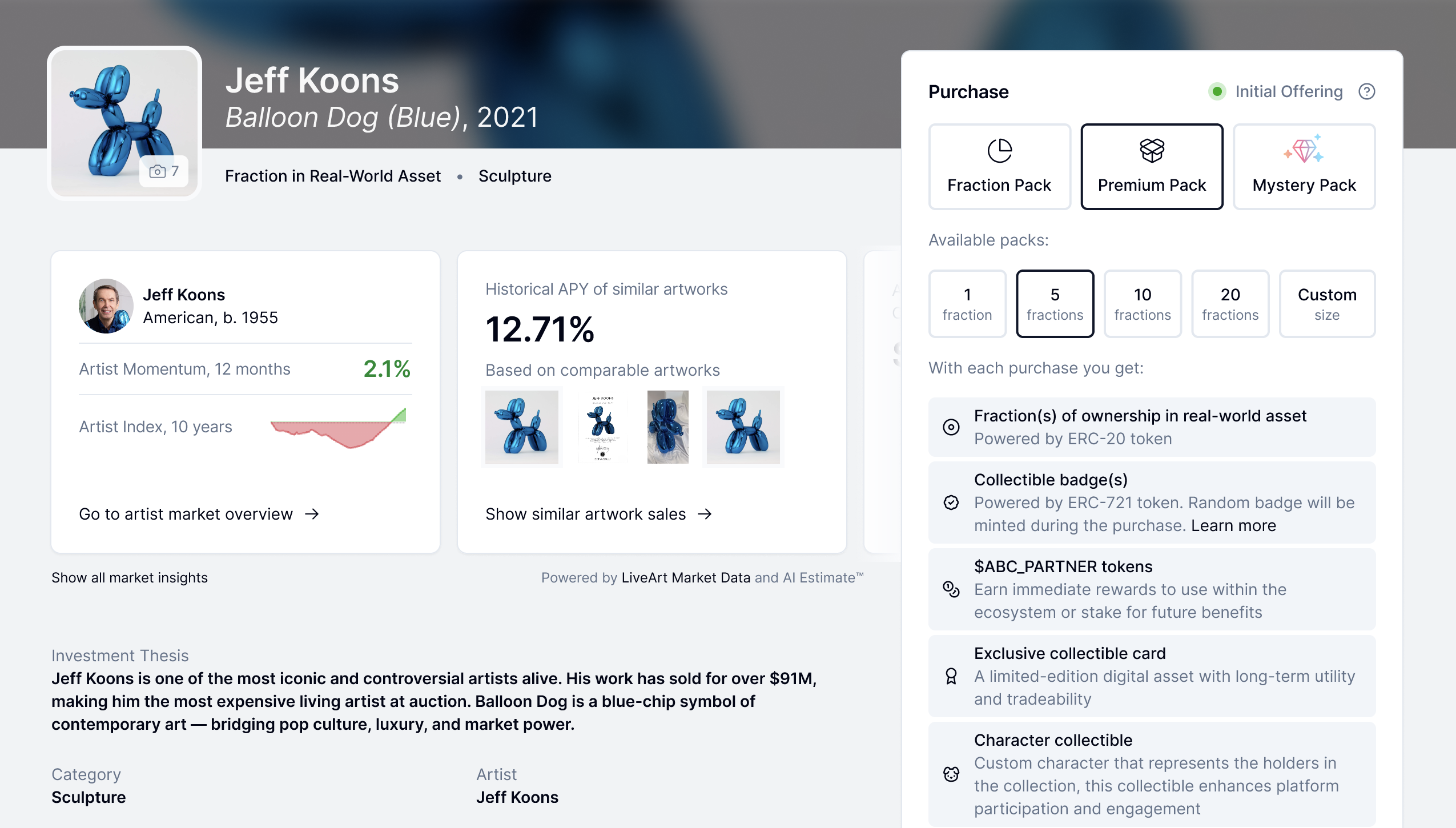1456x828 pixels.
Task: Click the Artist value Jeff Koons at bottom
Action: click(517, 797)
